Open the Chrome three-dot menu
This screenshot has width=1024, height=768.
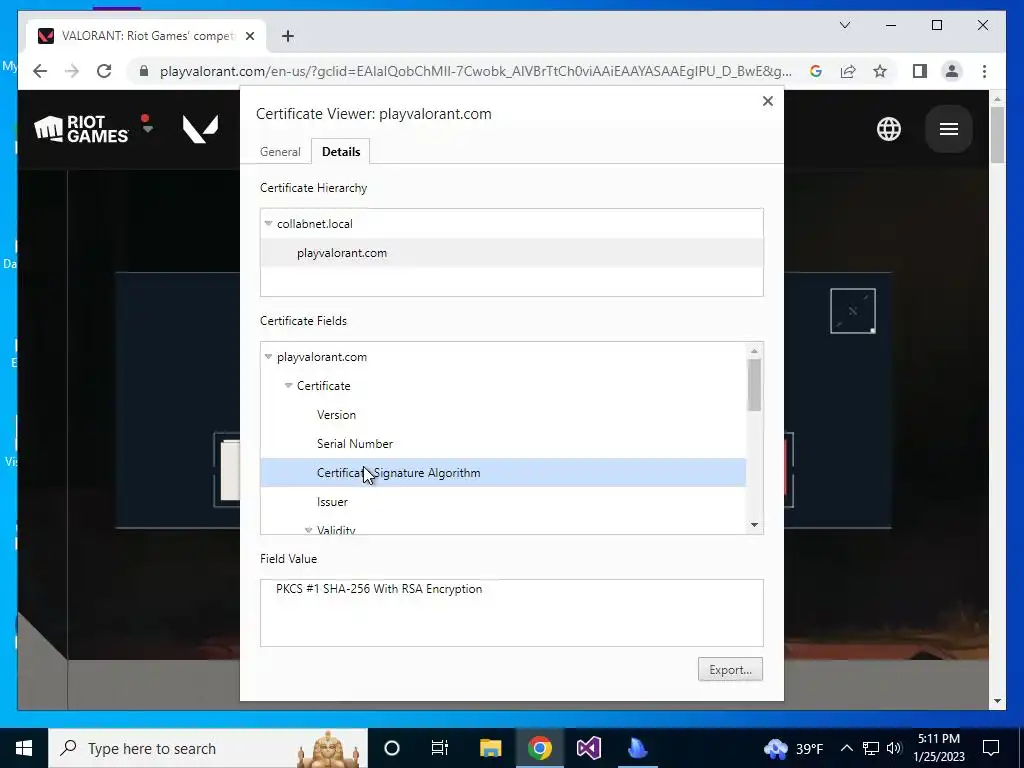[984, 71]
